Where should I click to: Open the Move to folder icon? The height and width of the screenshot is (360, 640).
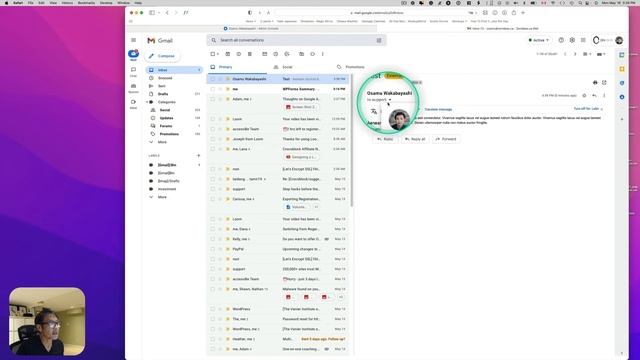[x=301, y=54]
